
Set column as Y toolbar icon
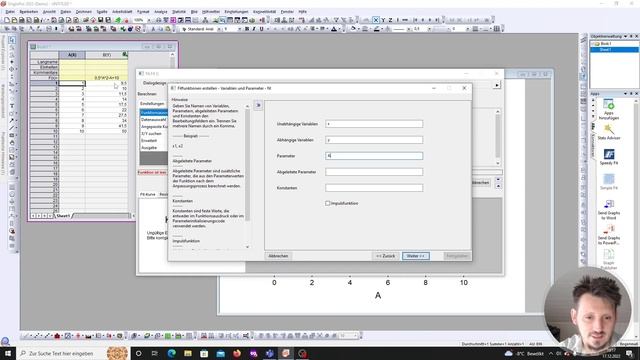click(383, 20)
